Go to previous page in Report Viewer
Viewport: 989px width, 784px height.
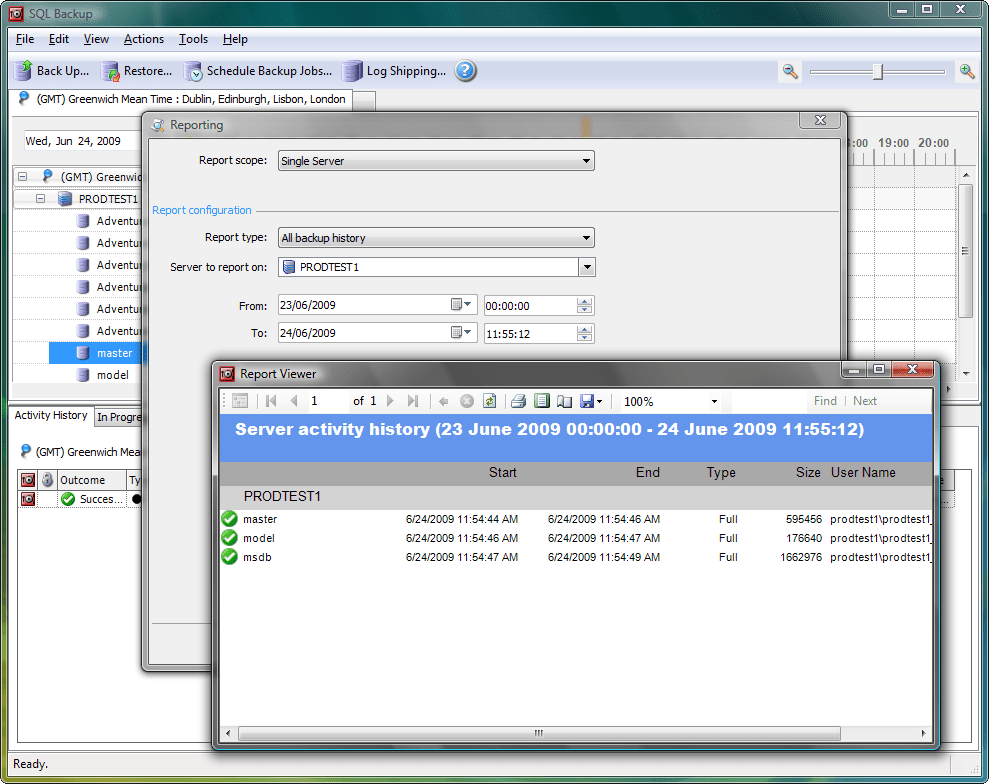pos(294,401)
